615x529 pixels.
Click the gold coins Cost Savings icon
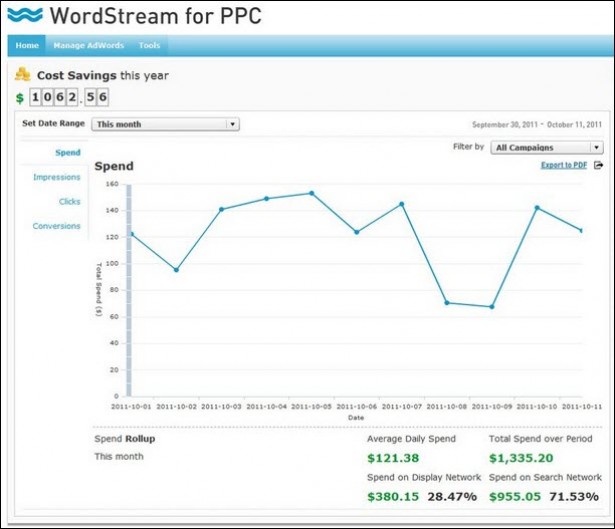(x=23, y=74)
